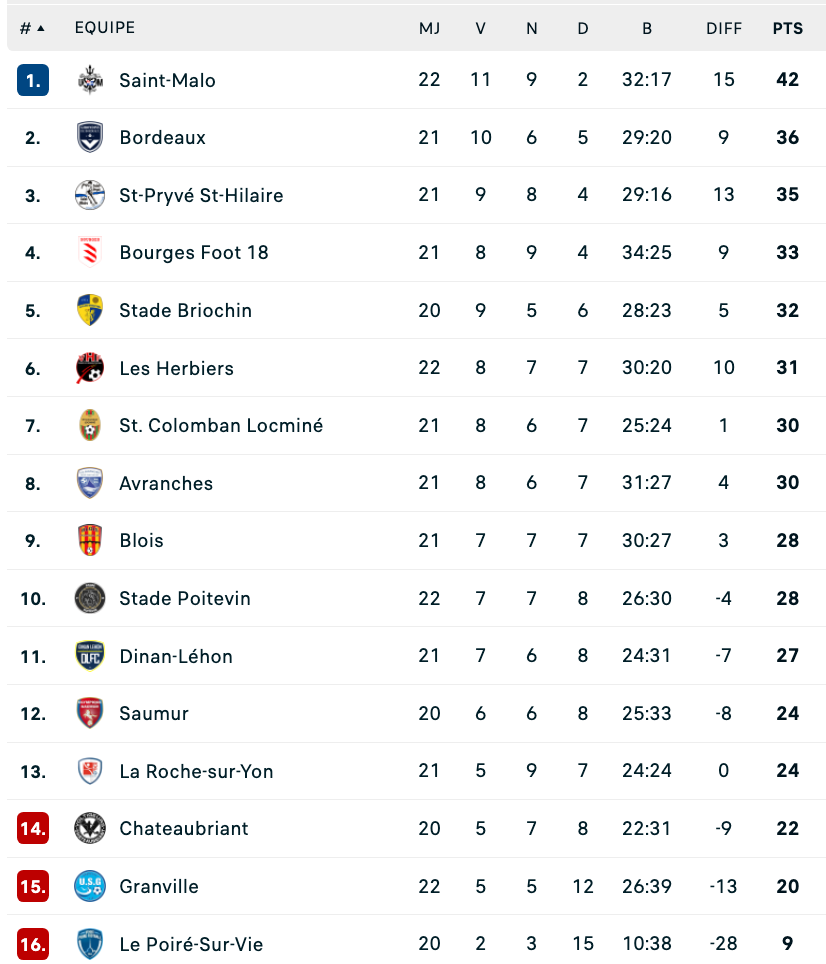Select the Stade Briochin yellow crest
The height and width of the screenshot is (964, 826).
pos(90,310)
